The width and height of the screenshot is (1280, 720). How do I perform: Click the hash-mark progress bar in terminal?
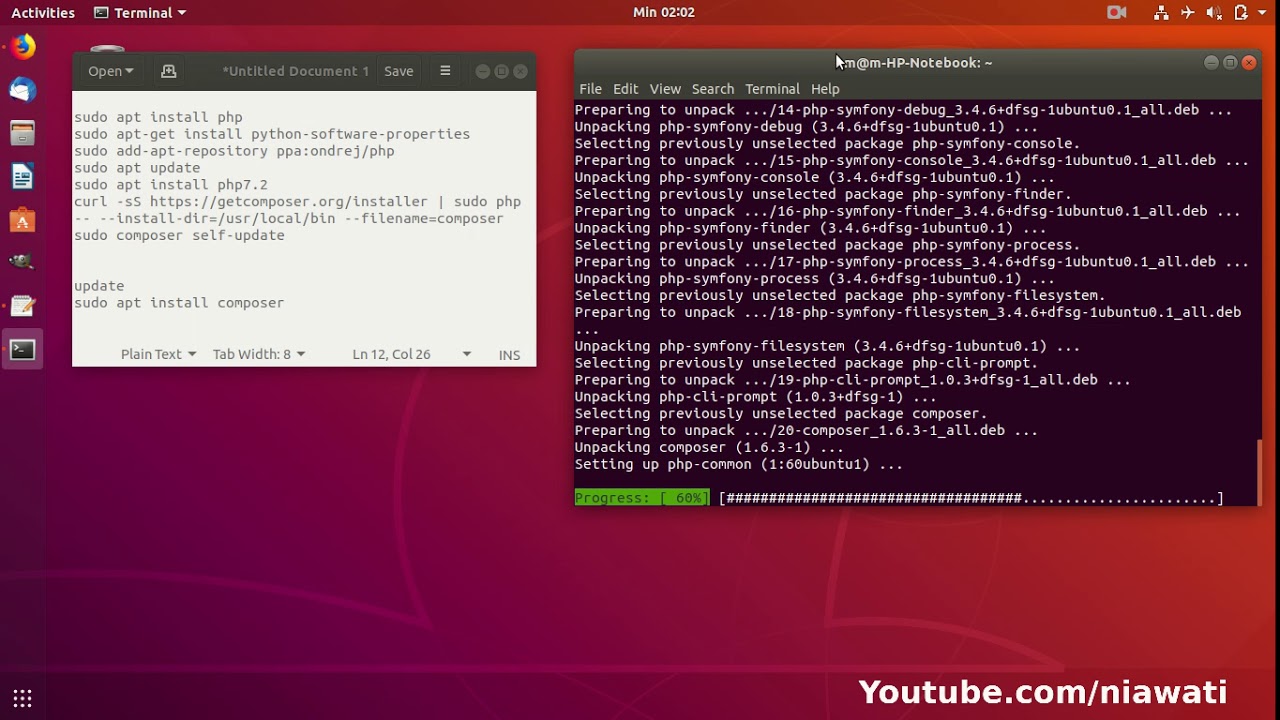pyautogui.click(x=971, y=498)
